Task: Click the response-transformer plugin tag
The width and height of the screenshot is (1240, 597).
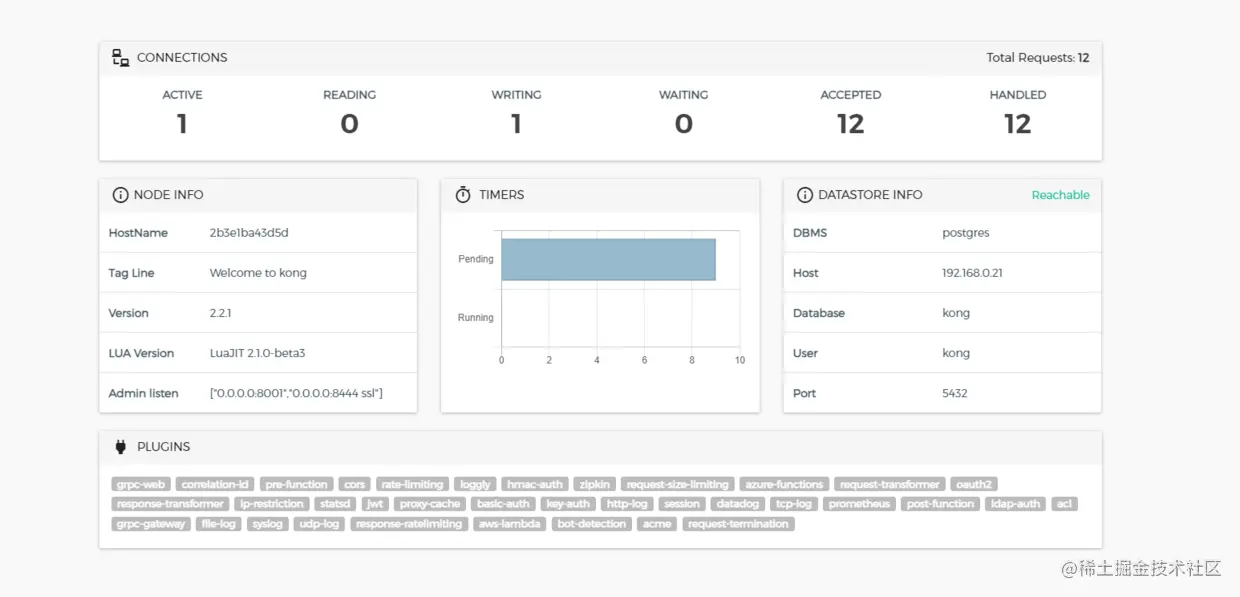Action: click(171, 504)
